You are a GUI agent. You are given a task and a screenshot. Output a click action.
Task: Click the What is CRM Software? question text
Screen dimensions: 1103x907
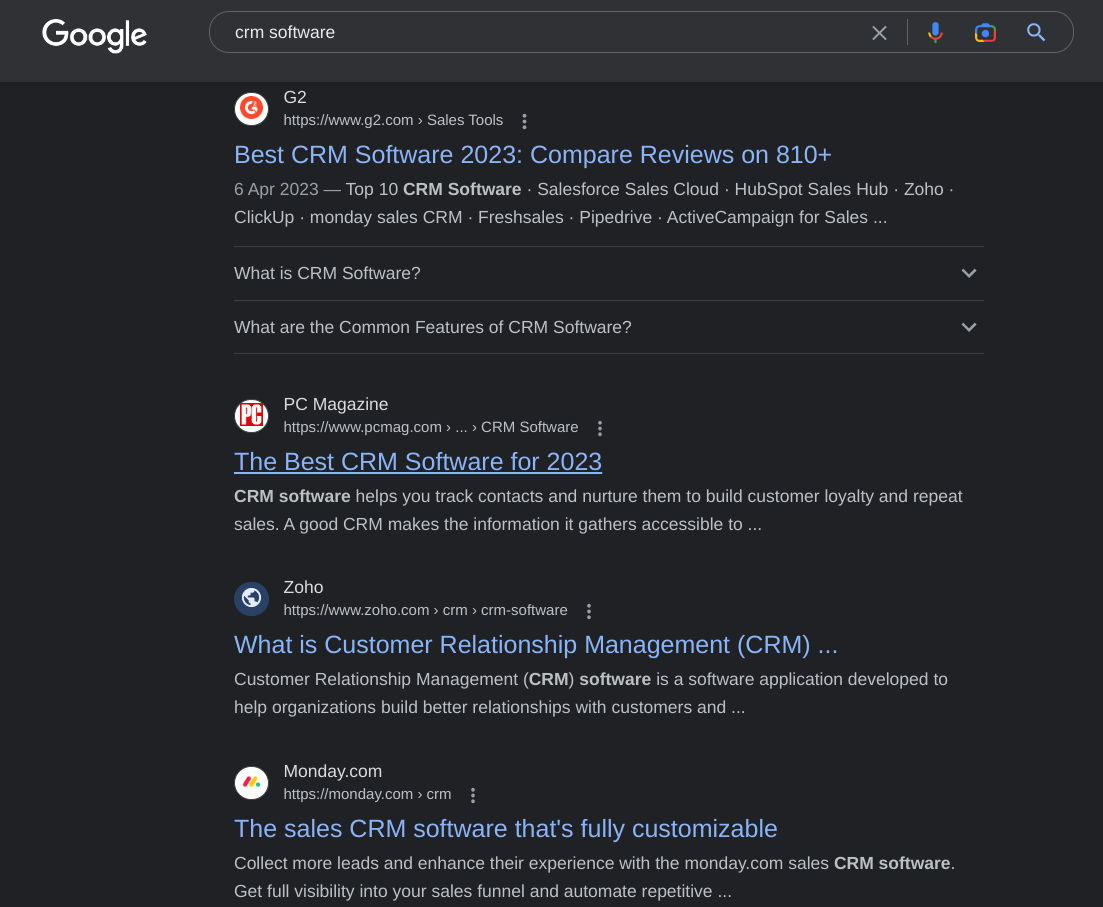point(327,273)
